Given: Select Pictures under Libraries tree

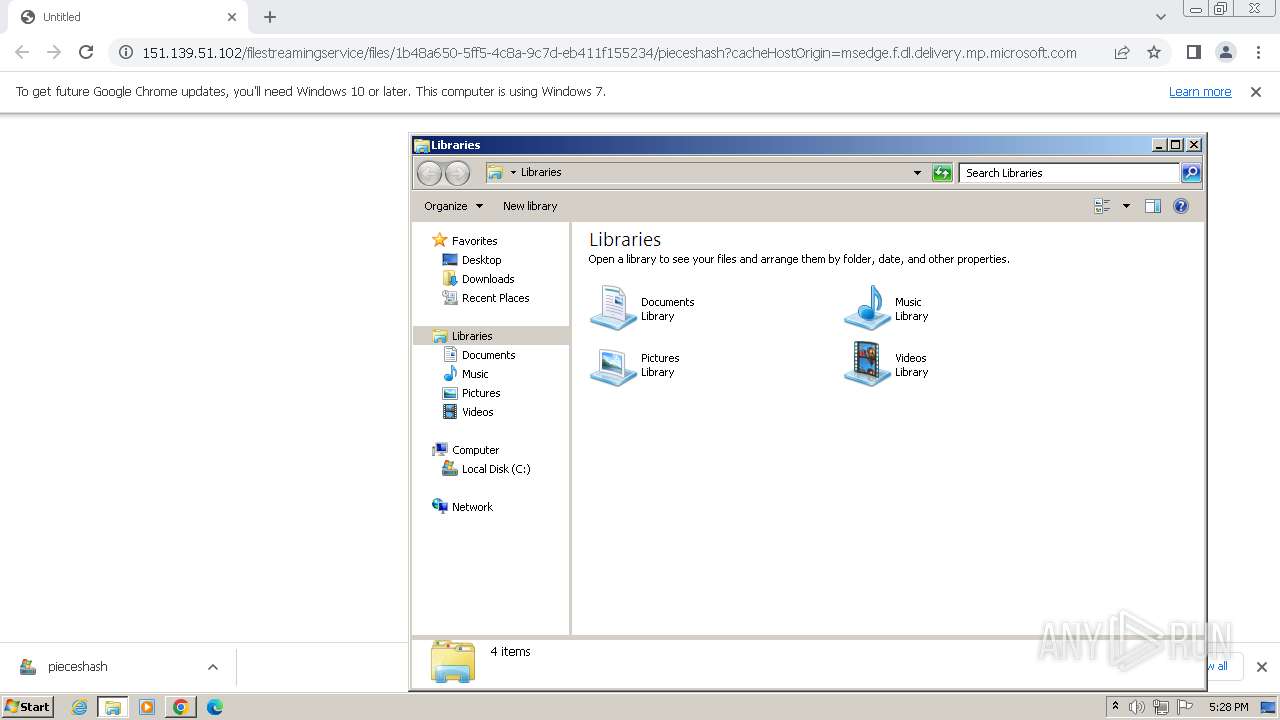Looking at the screenshot, I should point(481,393).
